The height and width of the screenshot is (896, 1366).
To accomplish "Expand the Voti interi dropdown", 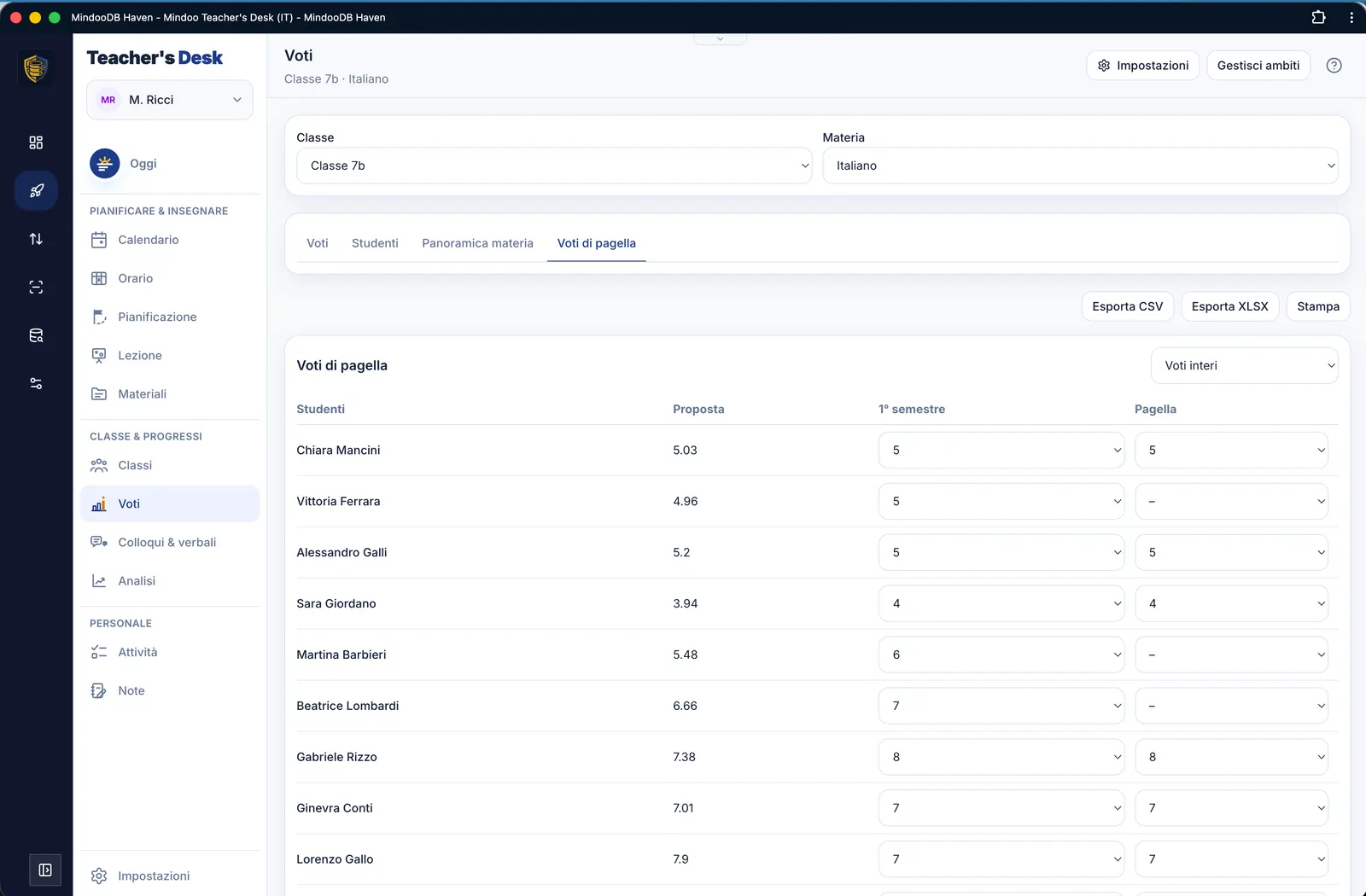I will (x=1245, y=365).
